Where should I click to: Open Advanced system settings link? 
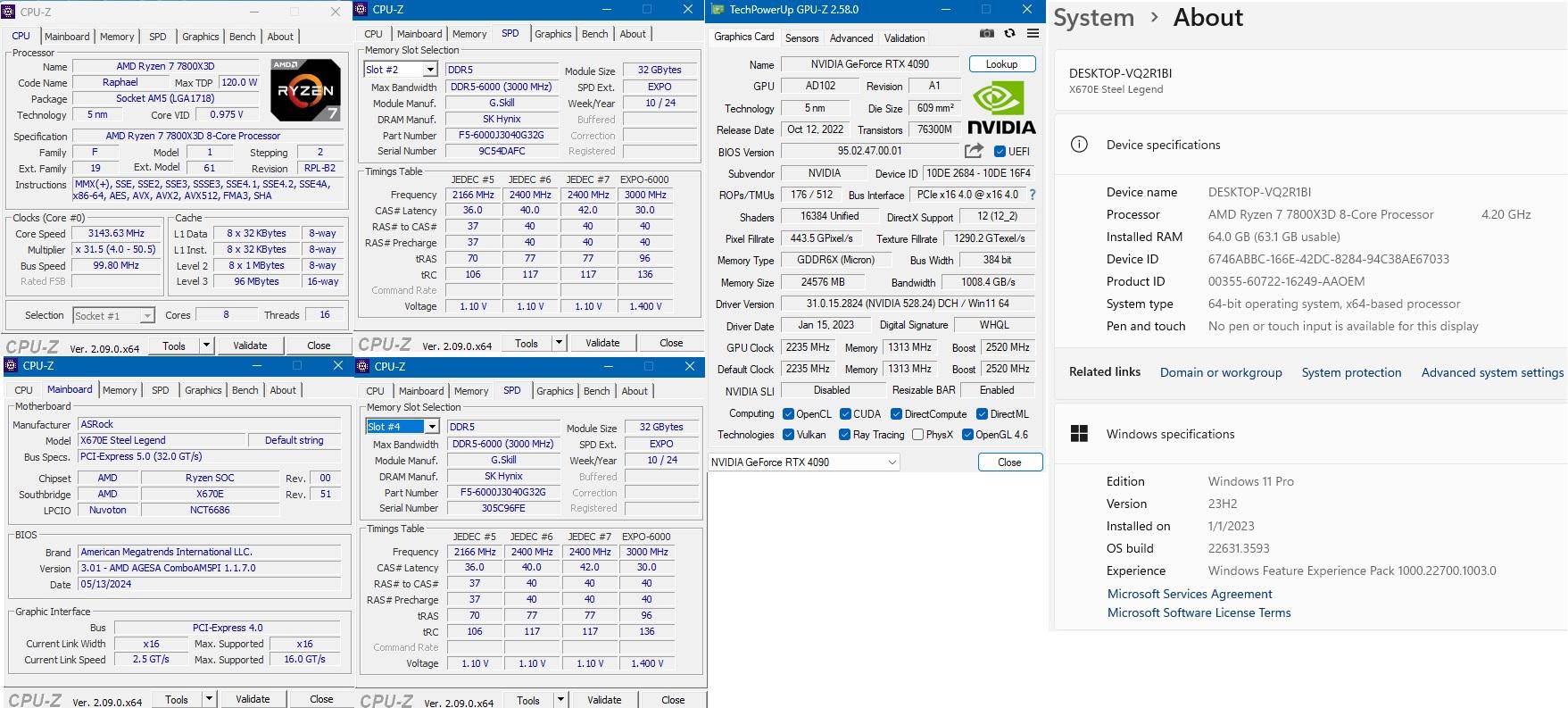(x=1492, y=372)
